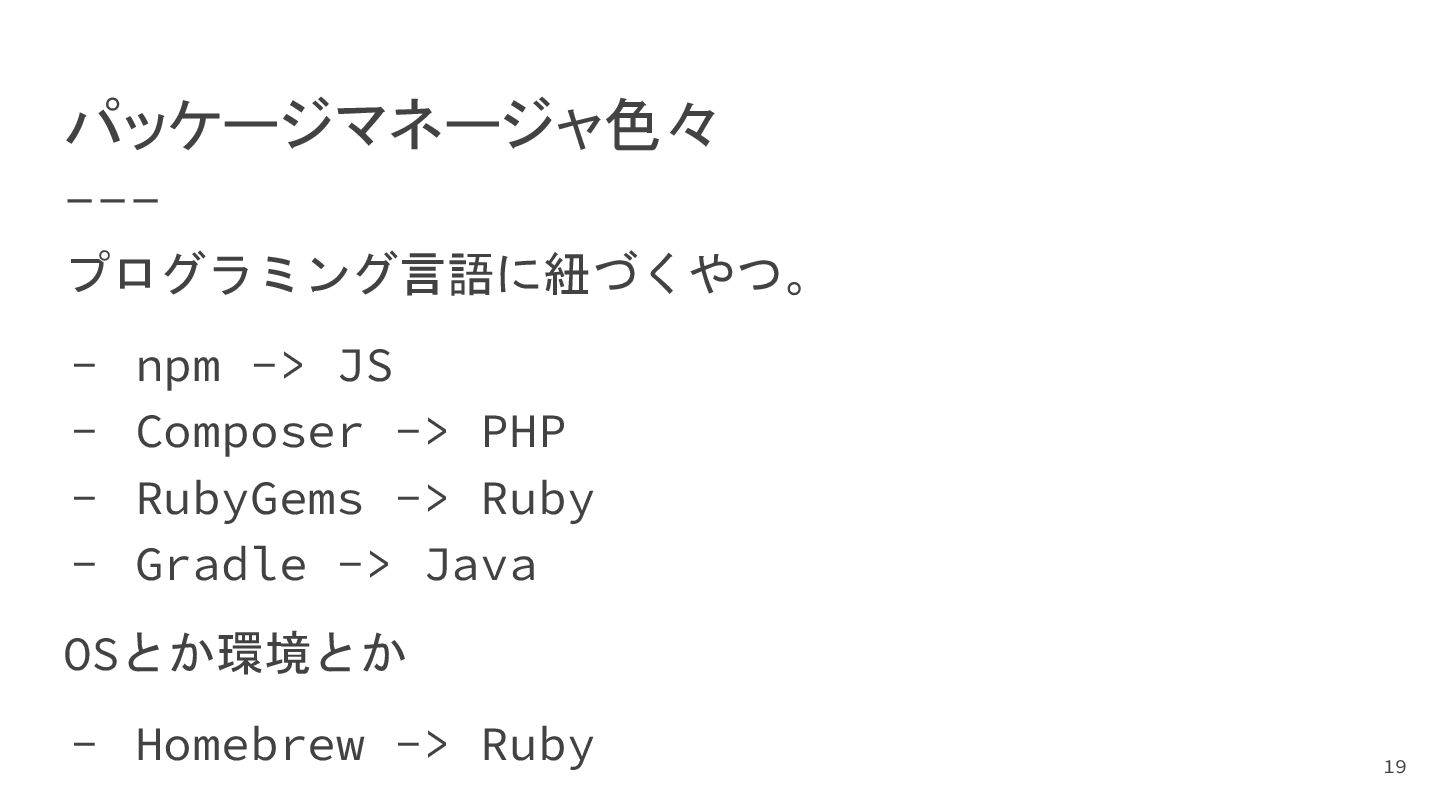Click the arrow after Composer
This screenshot has width=1440, height=810.
click(423, 433)
